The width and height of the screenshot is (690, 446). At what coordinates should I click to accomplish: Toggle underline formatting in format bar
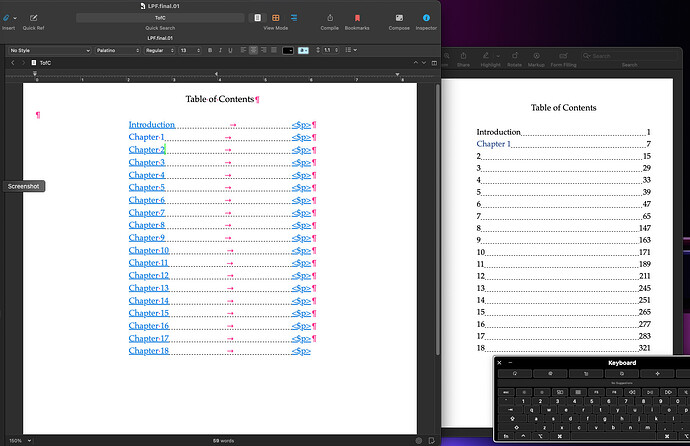[x=232, y=50]
